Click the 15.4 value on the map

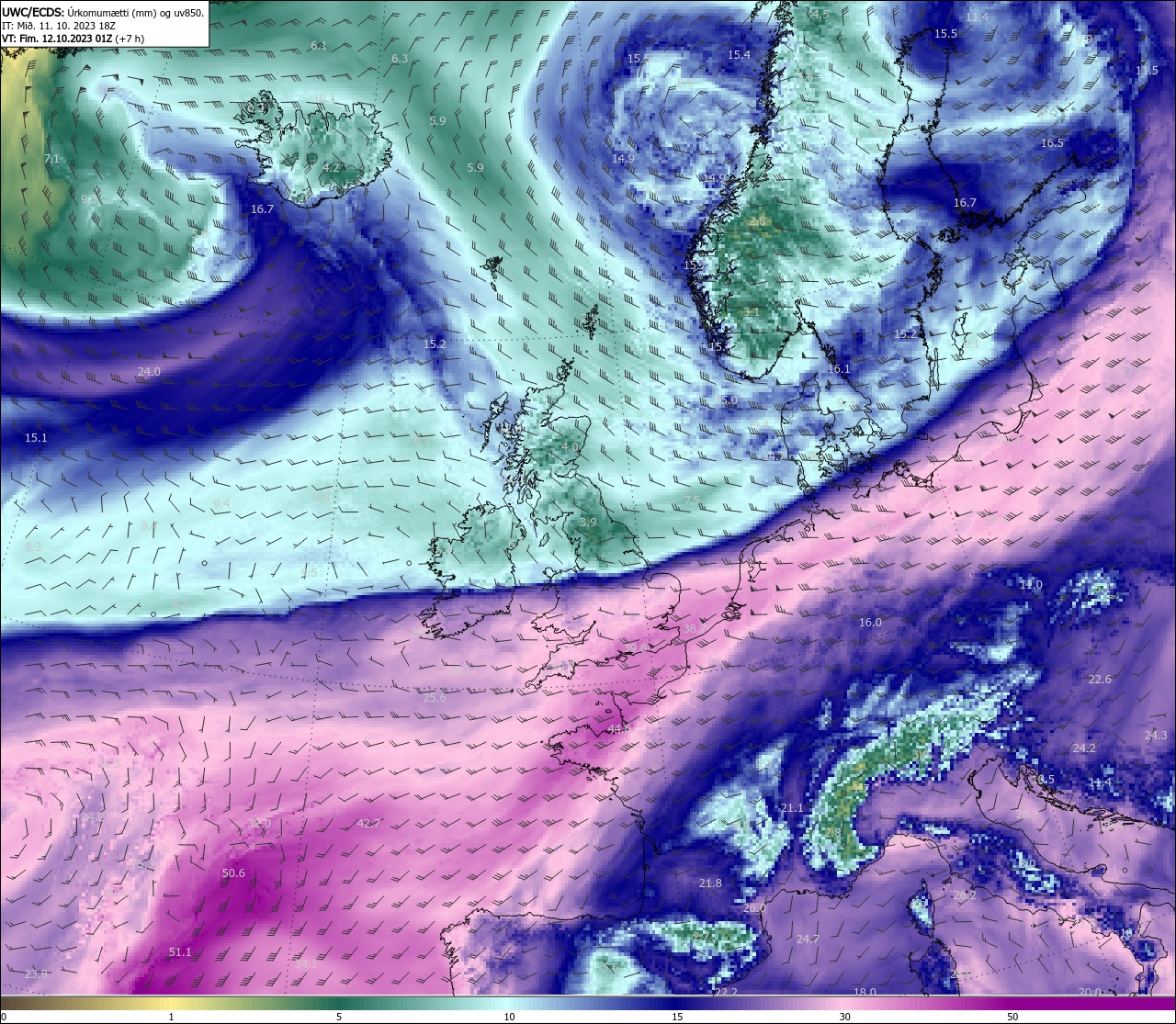[x=739, y=55]
